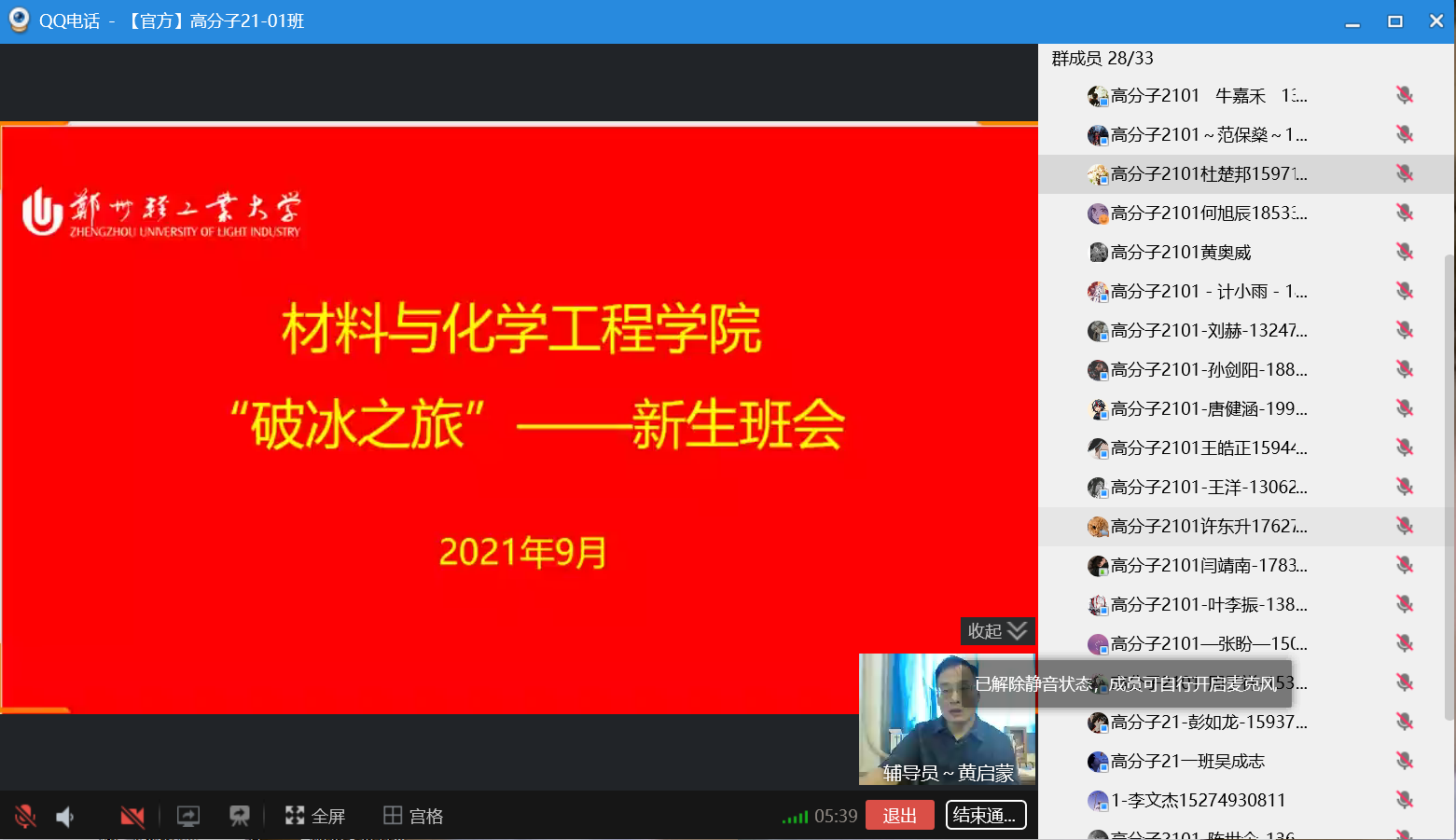
Task: Click the avatar of 高分子2101何旭辰
Action: (x=1098, y=213)
